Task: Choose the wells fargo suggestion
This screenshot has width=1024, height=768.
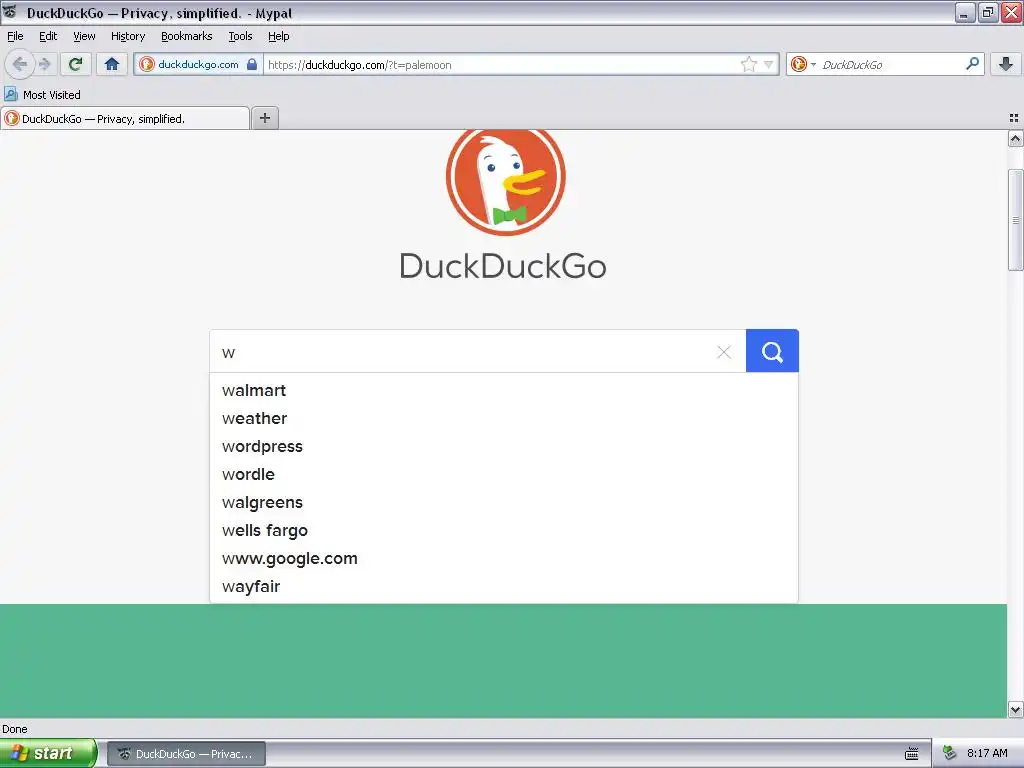Action: click(504, 531)
